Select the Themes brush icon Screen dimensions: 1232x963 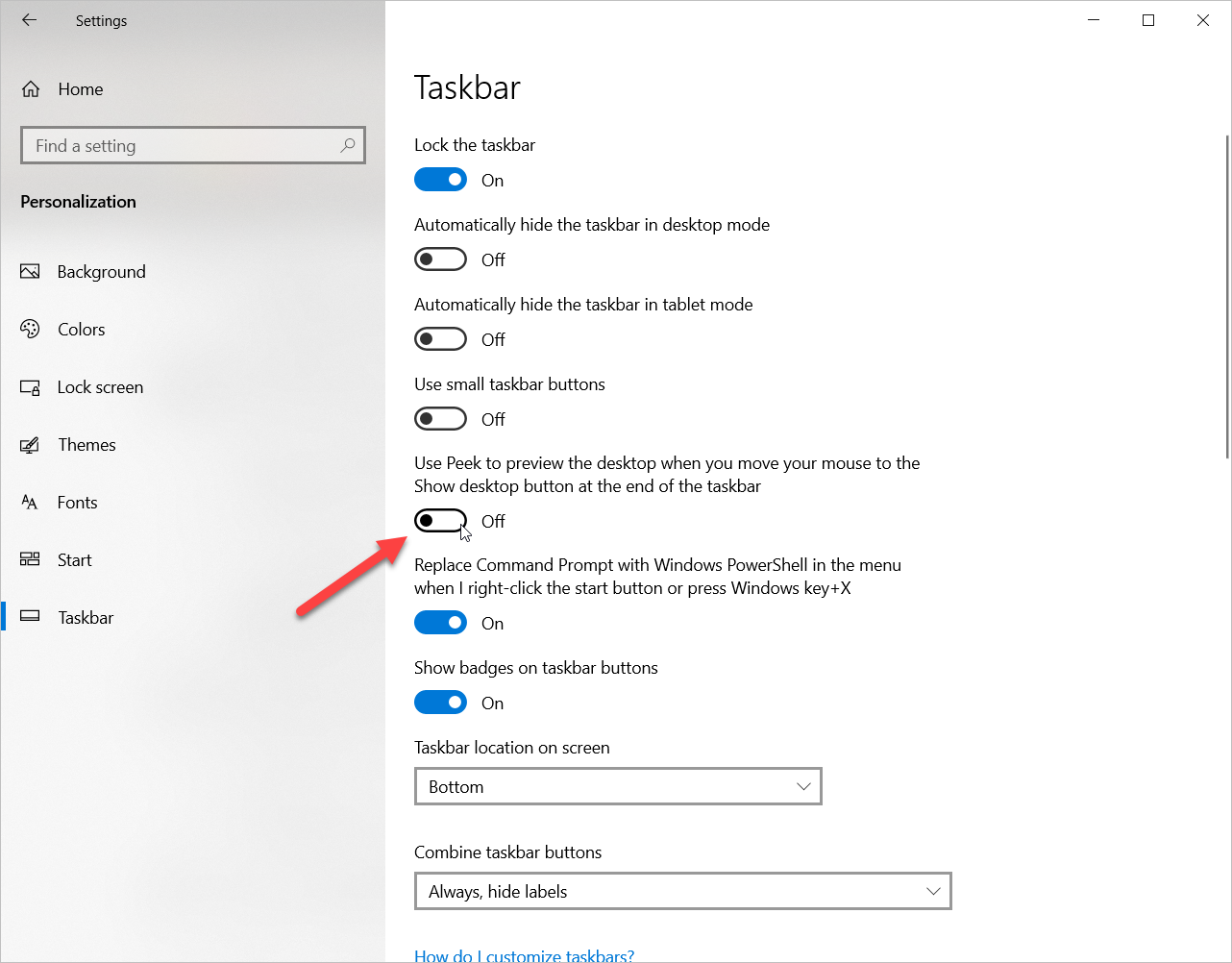coord(31,445)
